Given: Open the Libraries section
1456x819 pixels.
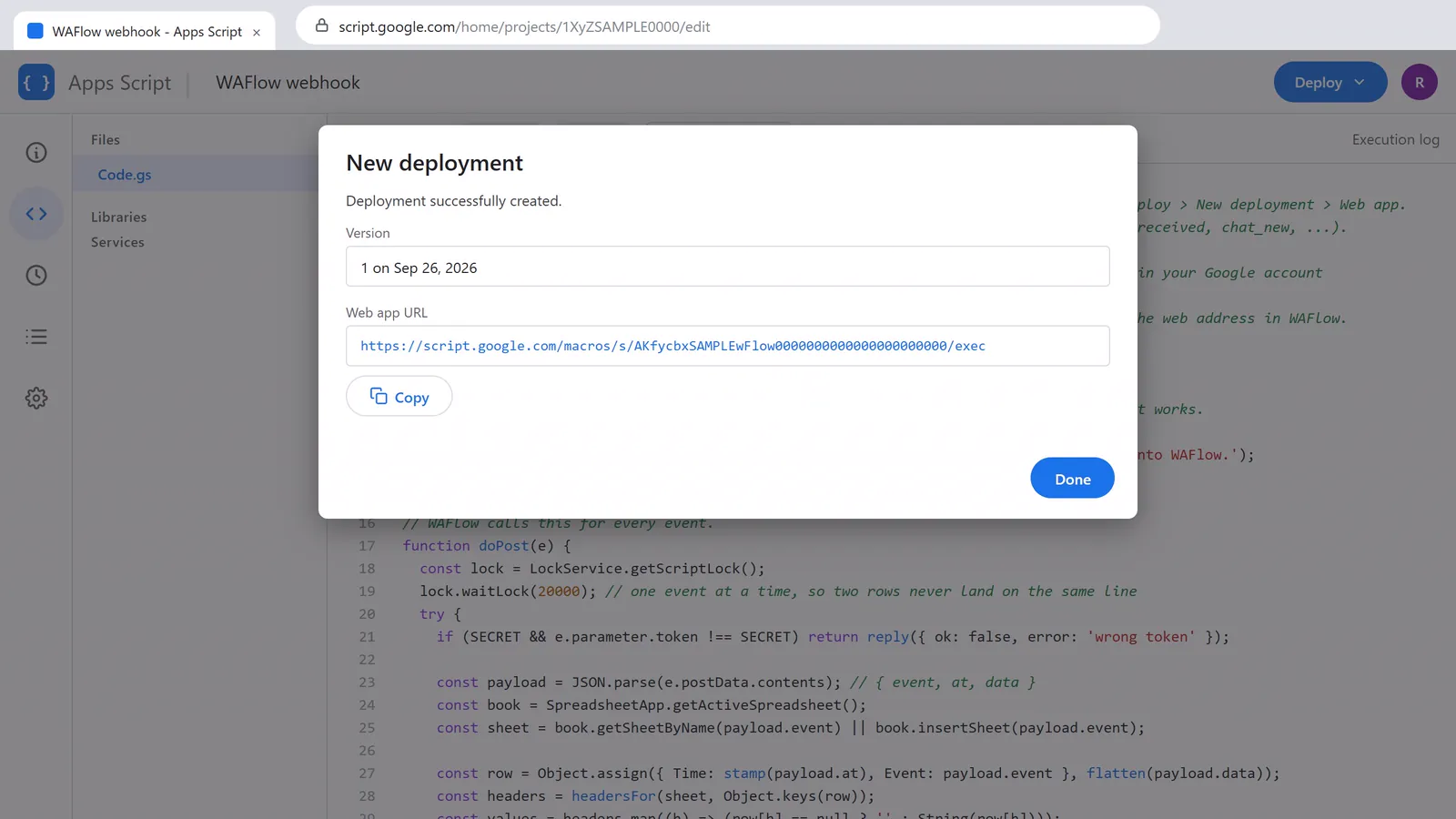Looking at the screenshot, I should (x=118, y=217).
